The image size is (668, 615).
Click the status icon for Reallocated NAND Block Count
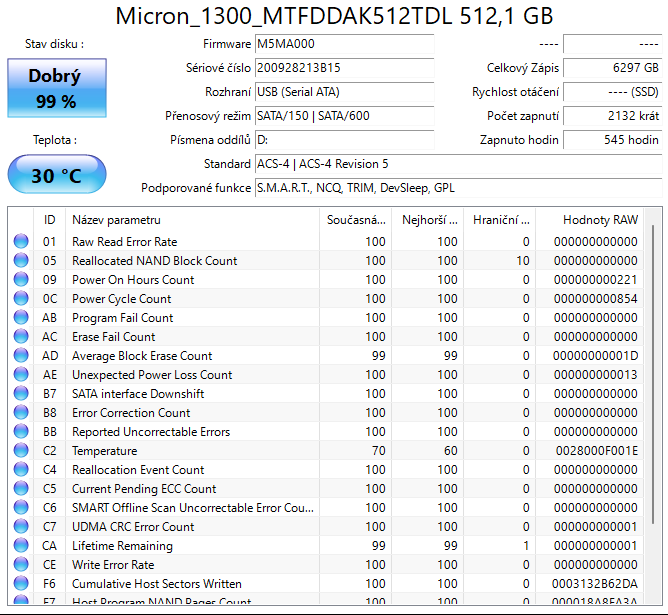tap(21, 261)
